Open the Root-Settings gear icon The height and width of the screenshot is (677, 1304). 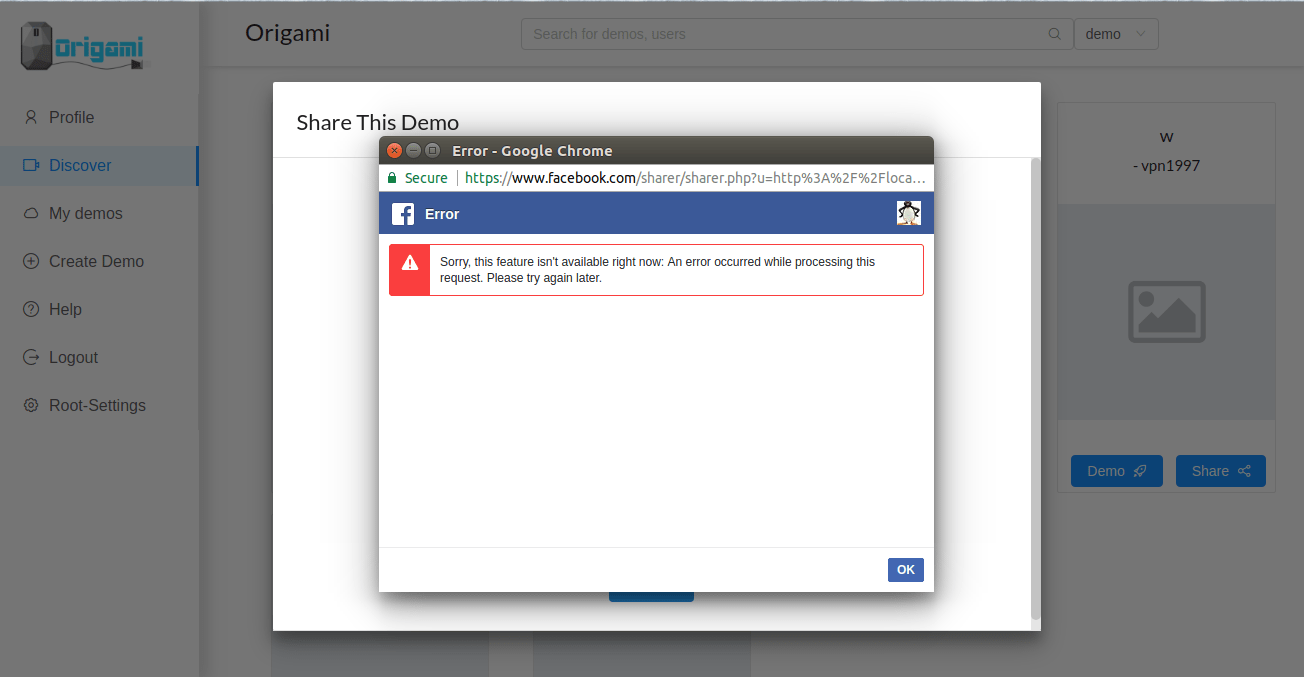click(x=31, y=405)
